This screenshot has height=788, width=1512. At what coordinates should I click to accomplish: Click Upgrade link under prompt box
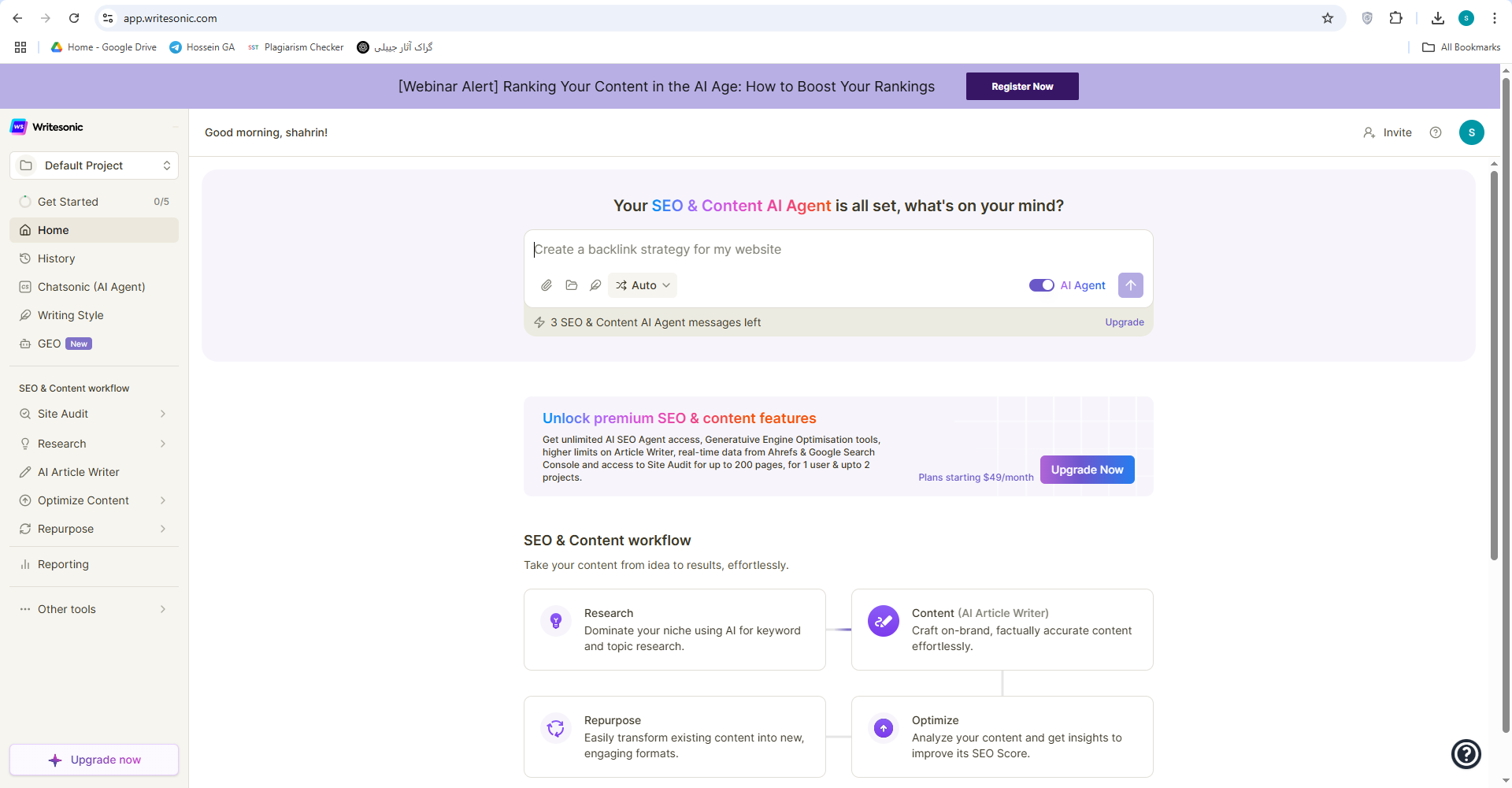pos(1125,322)
